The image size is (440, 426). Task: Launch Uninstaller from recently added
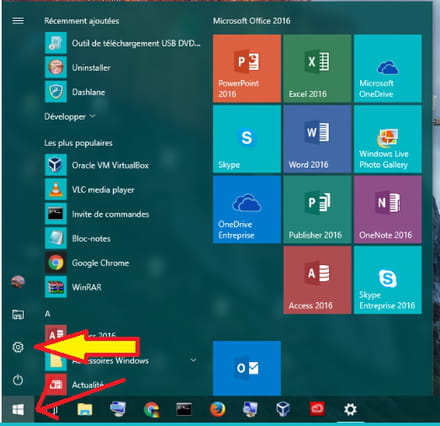(x=123, y=67)
